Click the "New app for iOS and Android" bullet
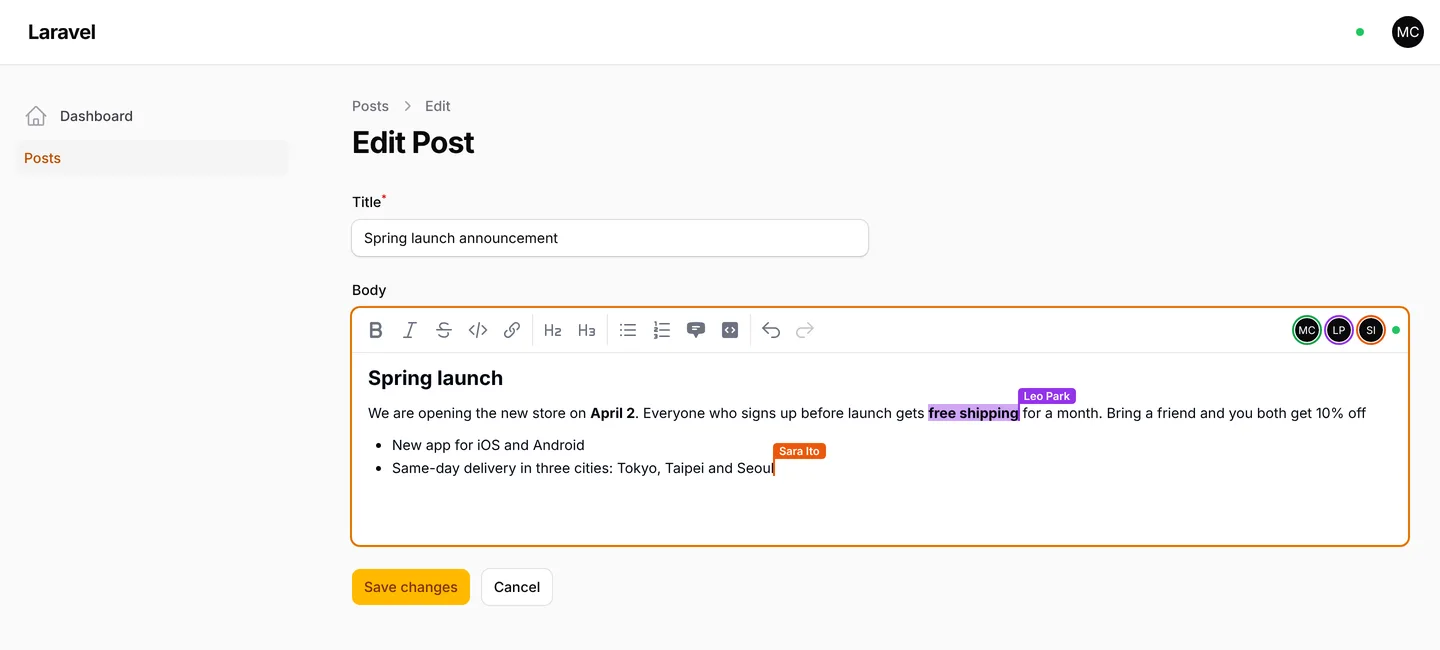Screen dimensions: 1440x650 (x=488, y=445)
